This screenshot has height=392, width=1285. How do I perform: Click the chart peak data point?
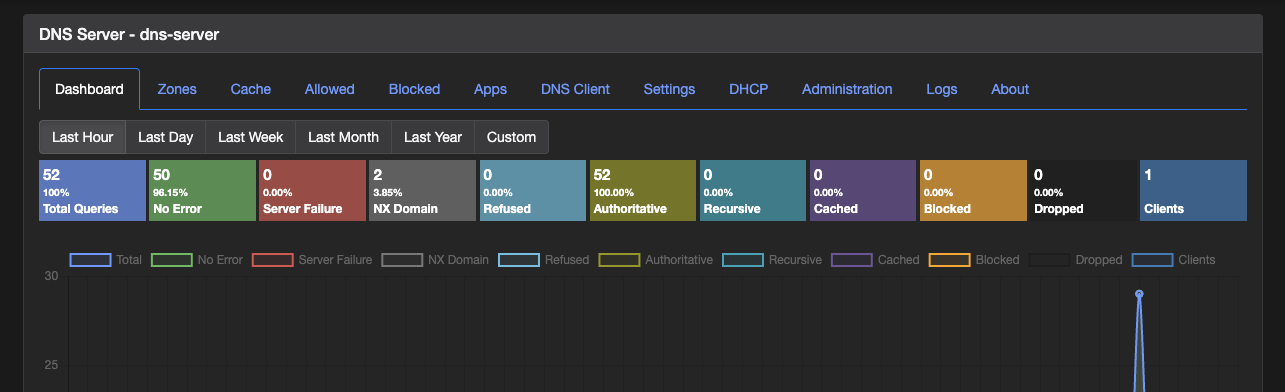point(1139,294)
